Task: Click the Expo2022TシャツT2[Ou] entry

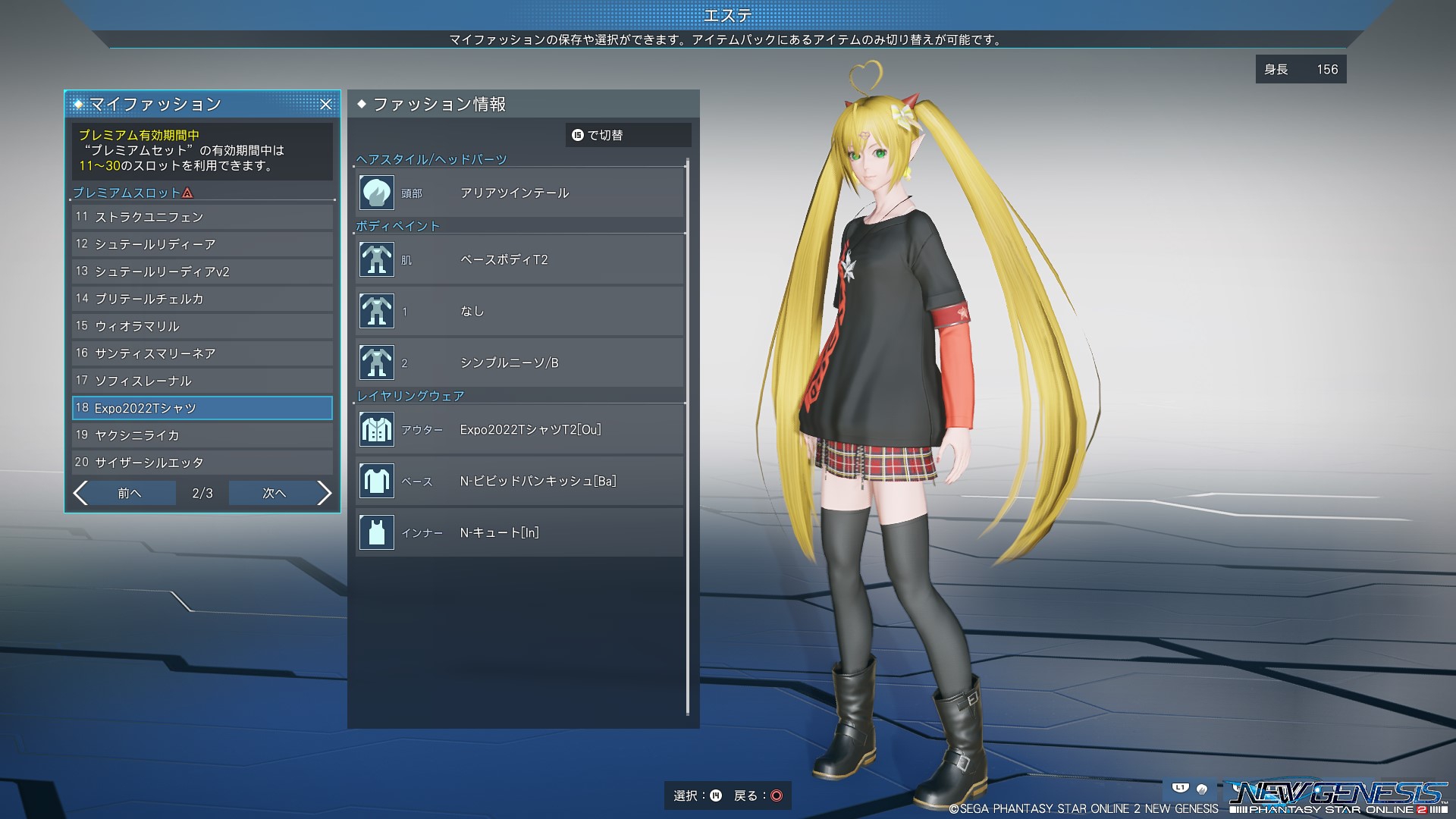Action: (520, 429)
